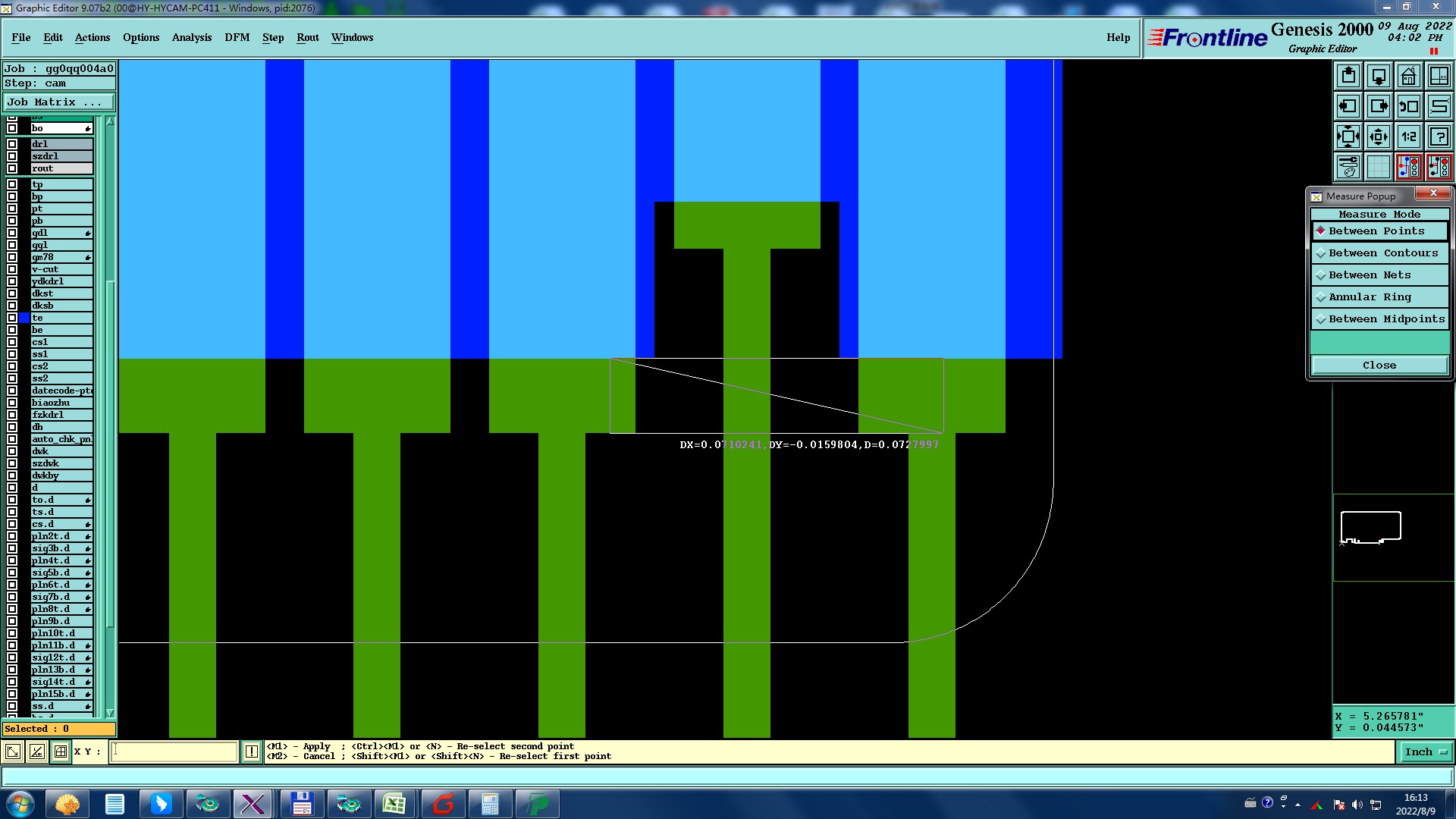Screen dimensions: 1456x819
Task: Close the Measure Popup via Close button
Action: [1379, 366]
